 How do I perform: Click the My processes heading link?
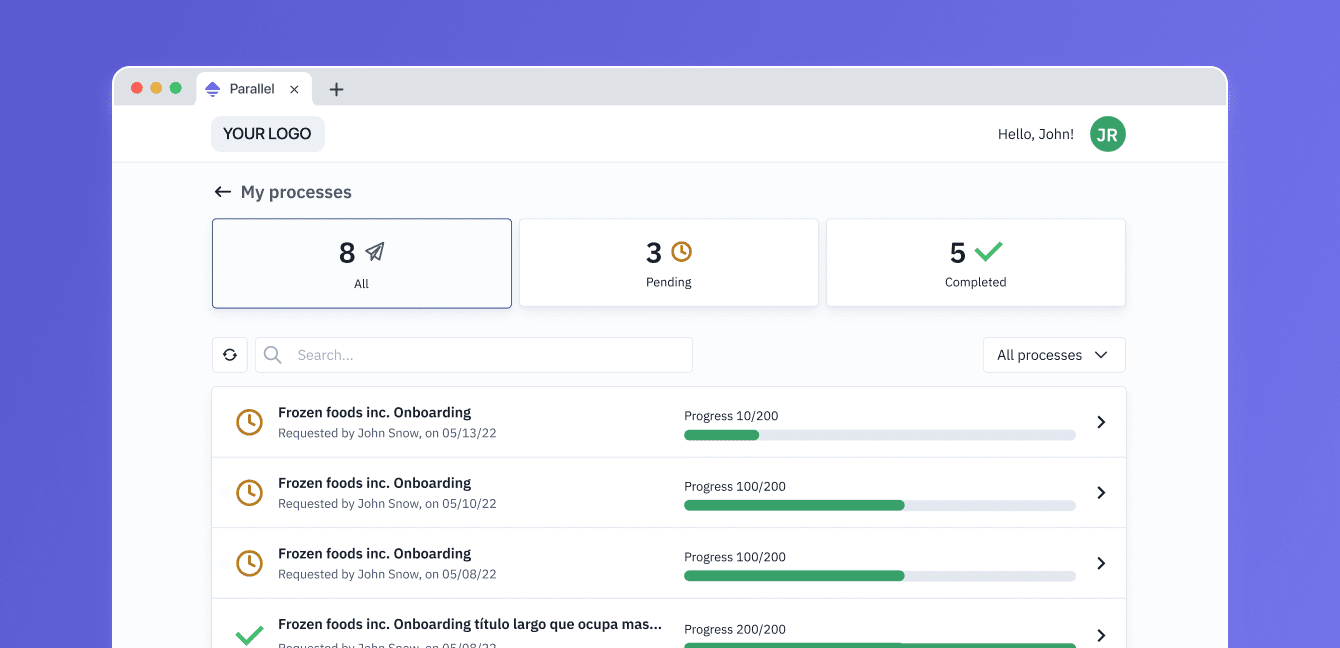coord(296,192)
